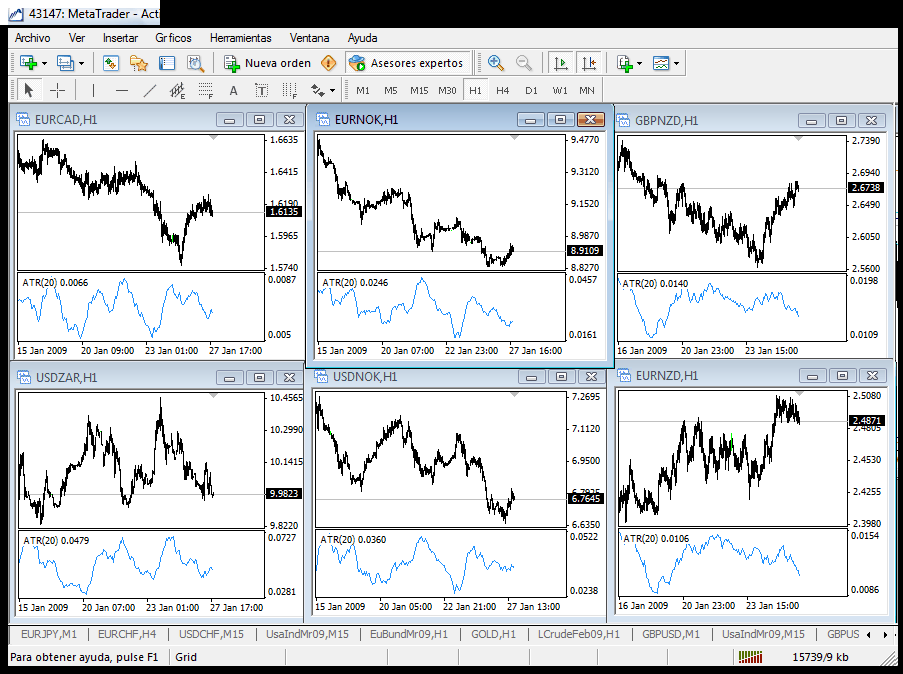Select the text label T tool

tap(261, 90)
